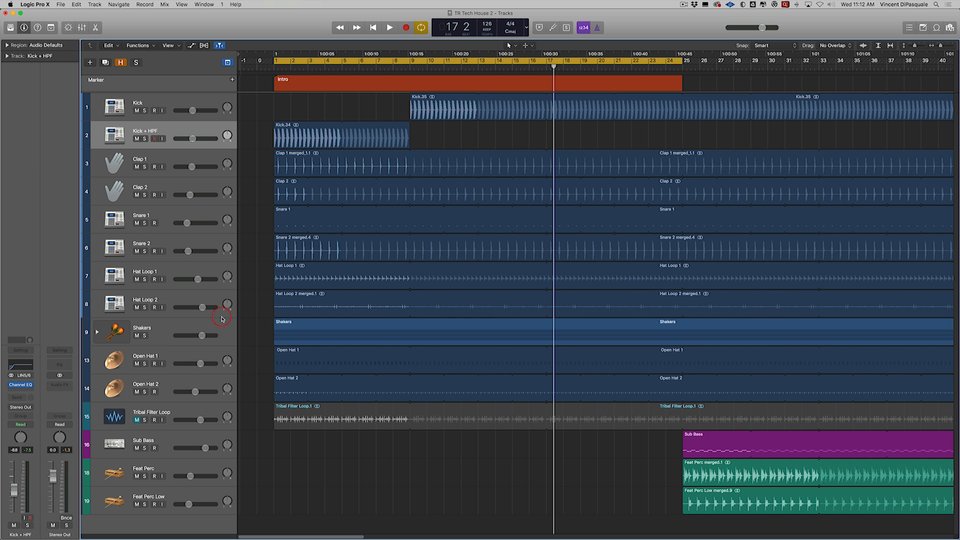The width and height of the screenshot is (960, 540).
Task: Solo the Clap 1 track
Action: [144, 167]
